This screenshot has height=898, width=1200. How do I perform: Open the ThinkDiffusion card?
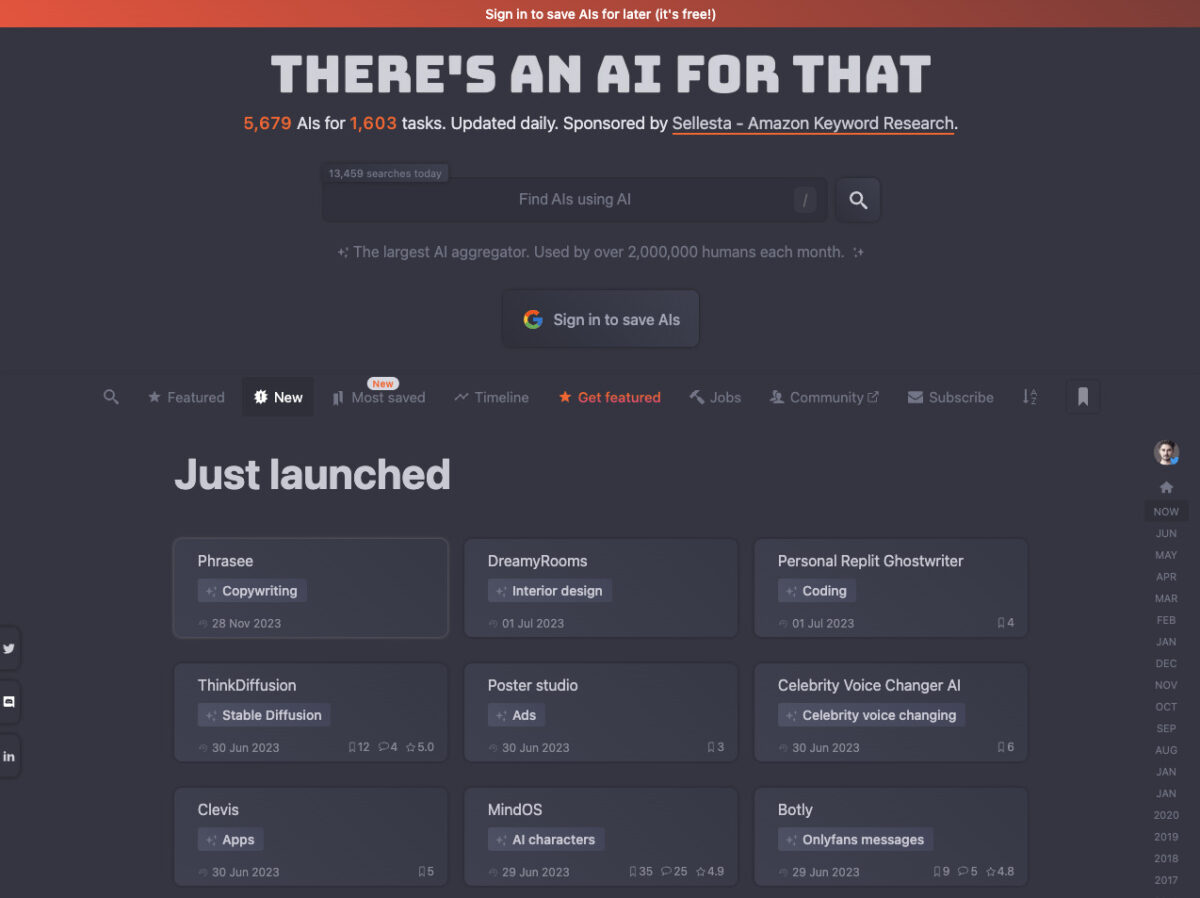311,712
